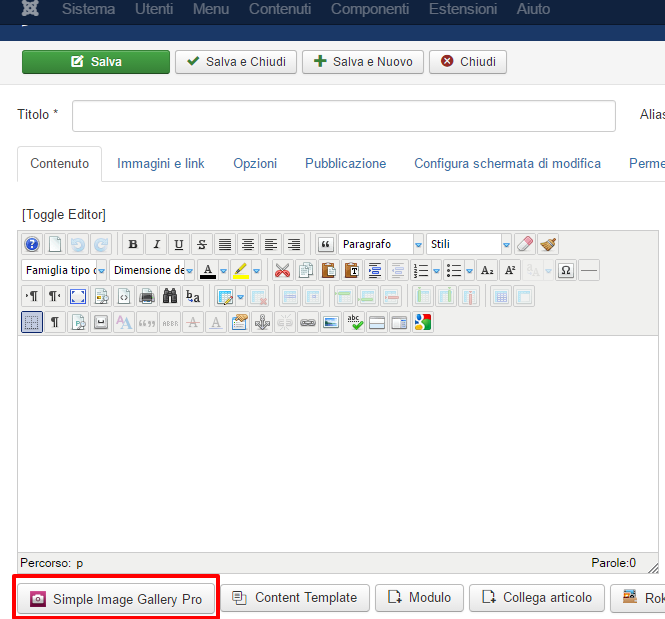Expand the numbered list style arrow

point(436,270)
